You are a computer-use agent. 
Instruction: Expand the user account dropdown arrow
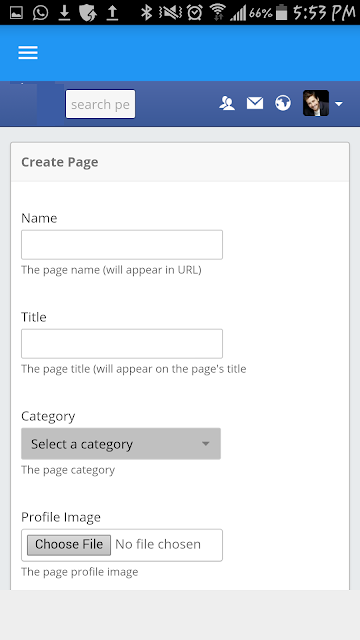click(338, 104)
